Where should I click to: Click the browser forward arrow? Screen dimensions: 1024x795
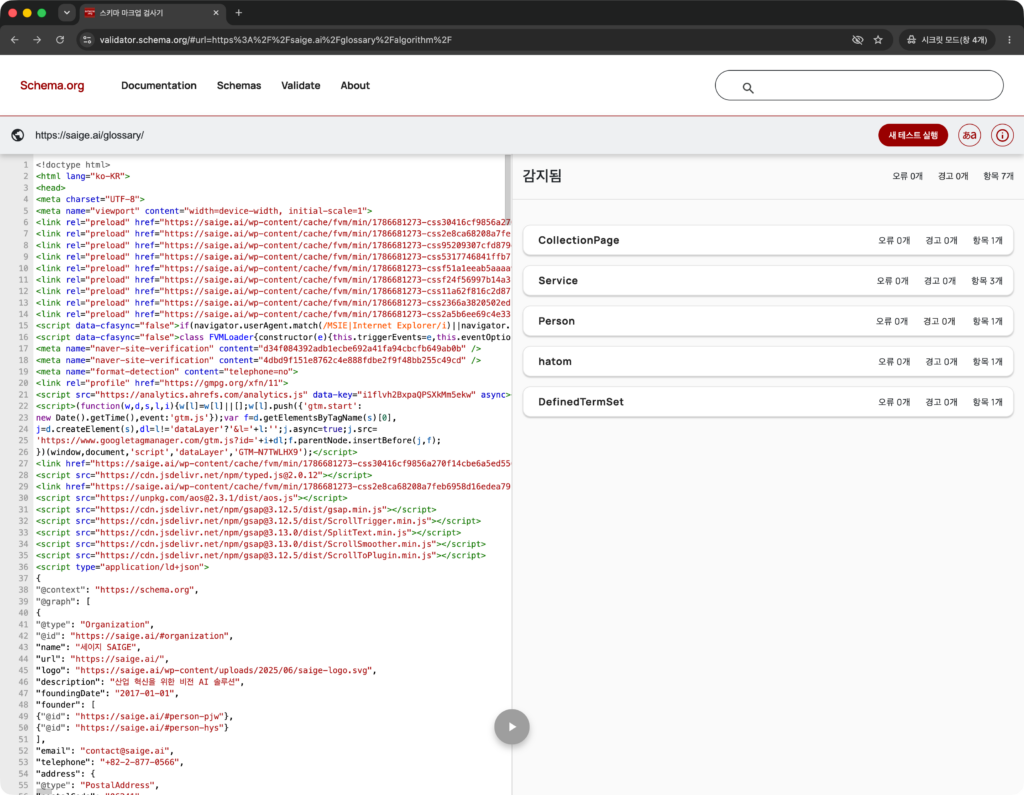coord(37,40)
